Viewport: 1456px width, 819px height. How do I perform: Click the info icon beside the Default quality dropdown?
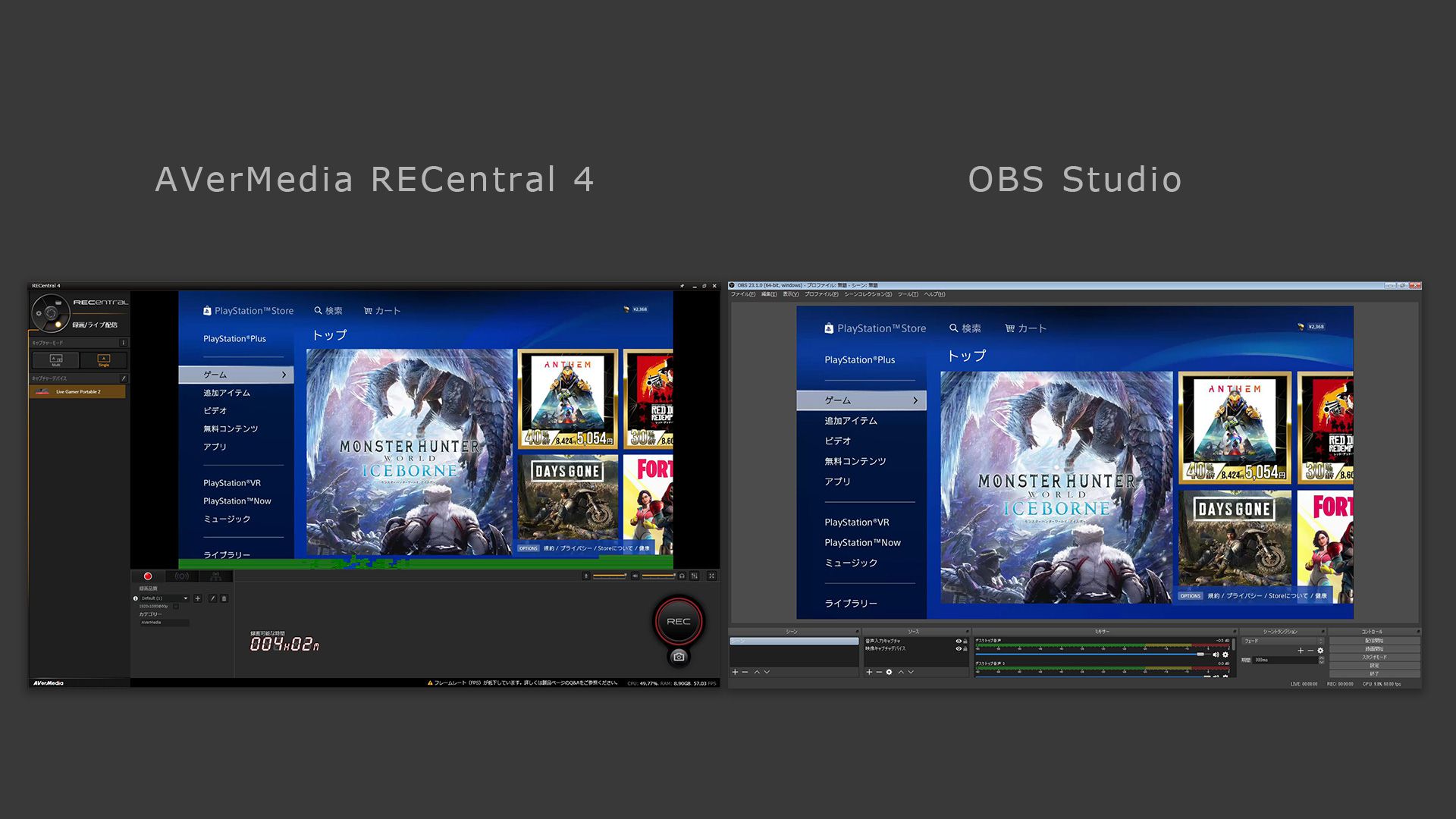135,598
